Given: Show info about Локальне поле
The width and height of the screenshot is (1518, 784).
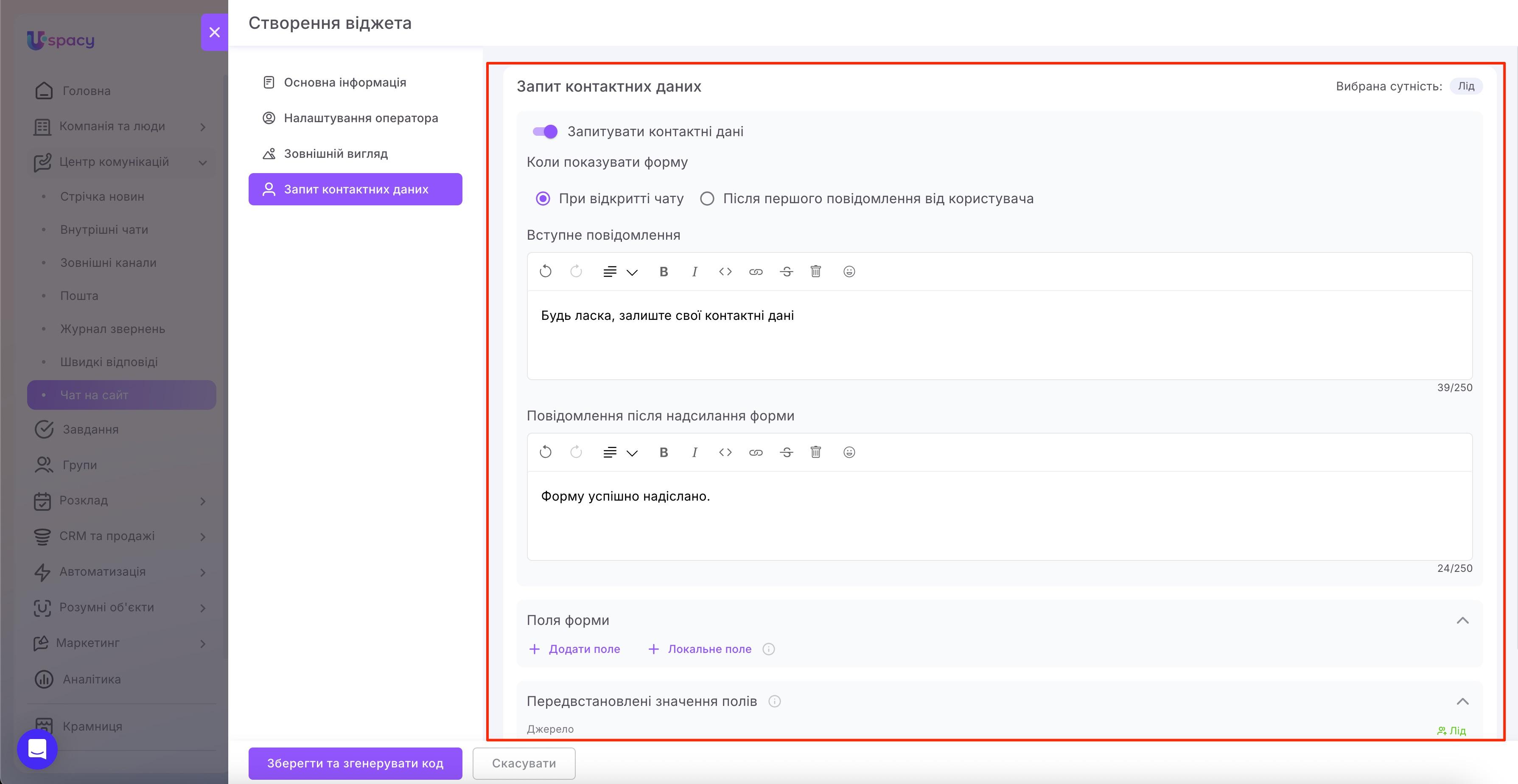Looking at the screenshot, I should tap(768, 649).
